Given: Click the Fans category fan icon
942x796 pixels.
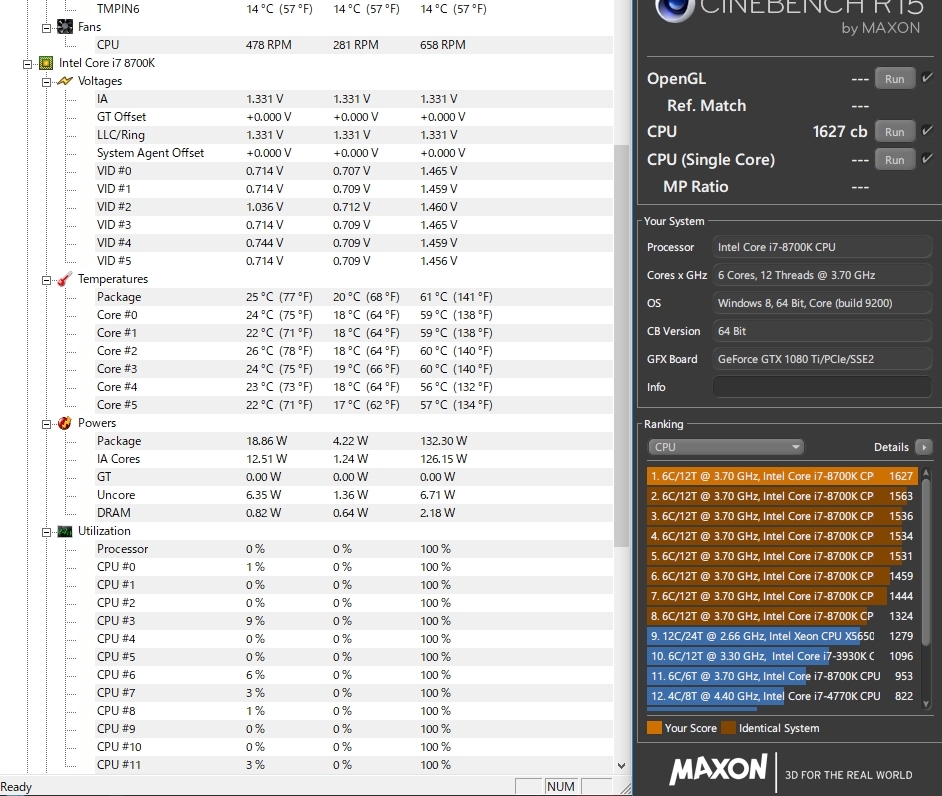Looking at the screenshot, I should pos(64,27).
